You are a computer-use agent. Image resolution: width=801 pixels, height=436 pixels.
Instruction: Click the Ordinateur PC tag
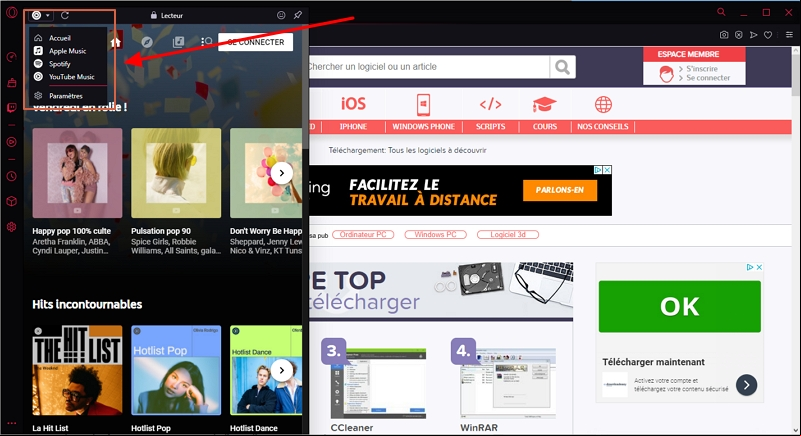coord(363,235)
